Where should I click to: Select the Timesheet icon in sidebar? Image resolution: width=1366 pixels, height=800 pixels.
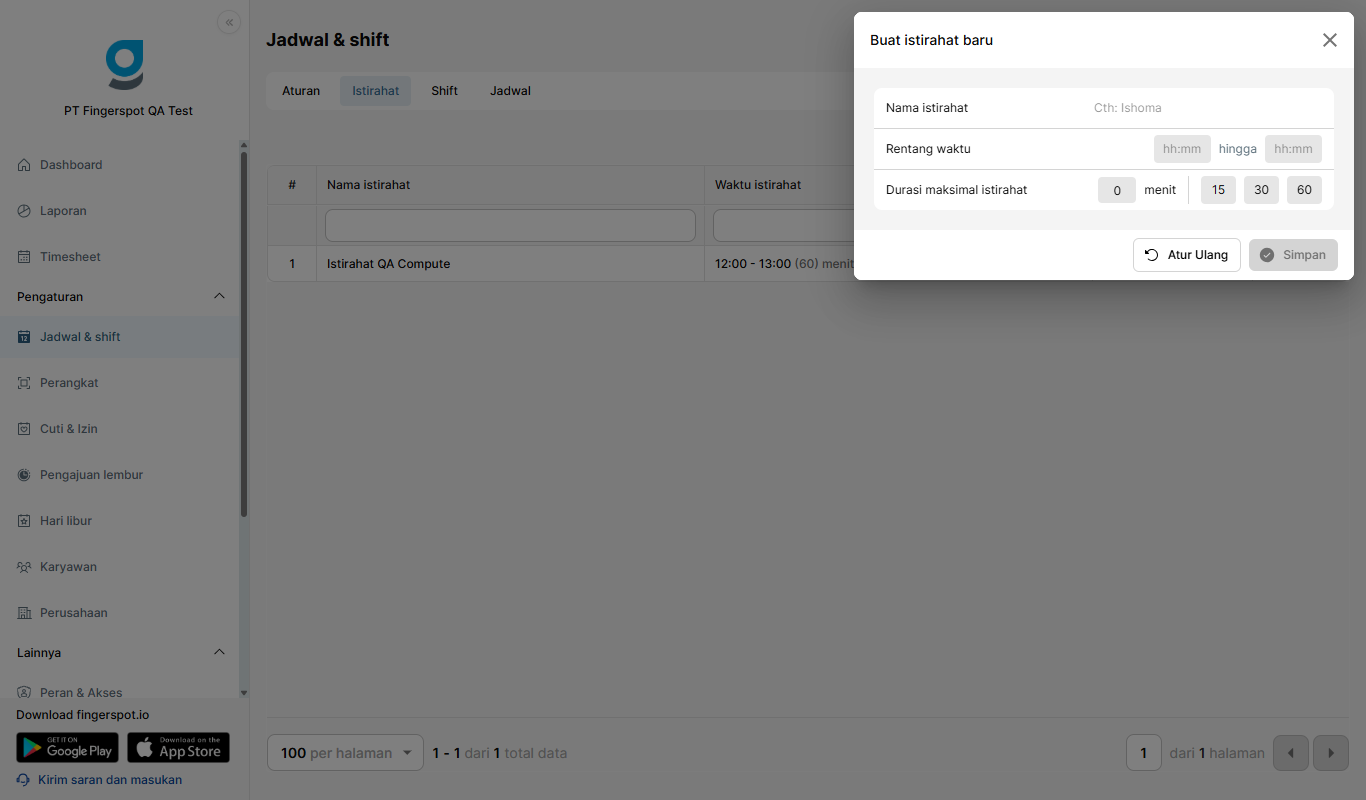coord(24,257)
